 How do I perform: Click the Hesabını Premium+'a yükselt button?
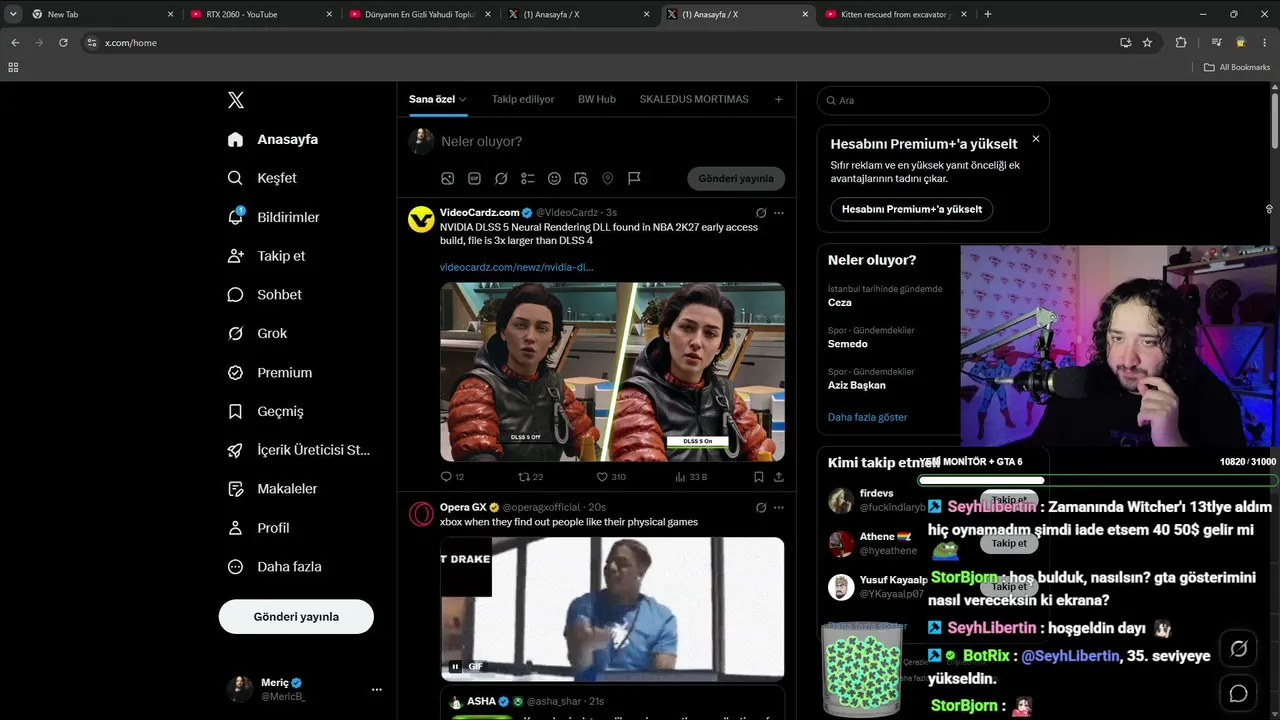pyautogui.click(x=912, y=209)
